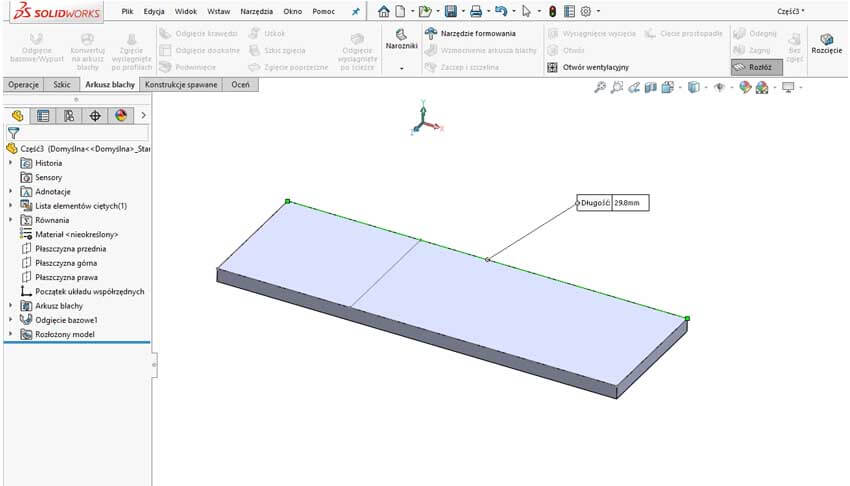Click the View Orientation icon
This screenshot has width=850, height=486.
[x=667, y=87]
